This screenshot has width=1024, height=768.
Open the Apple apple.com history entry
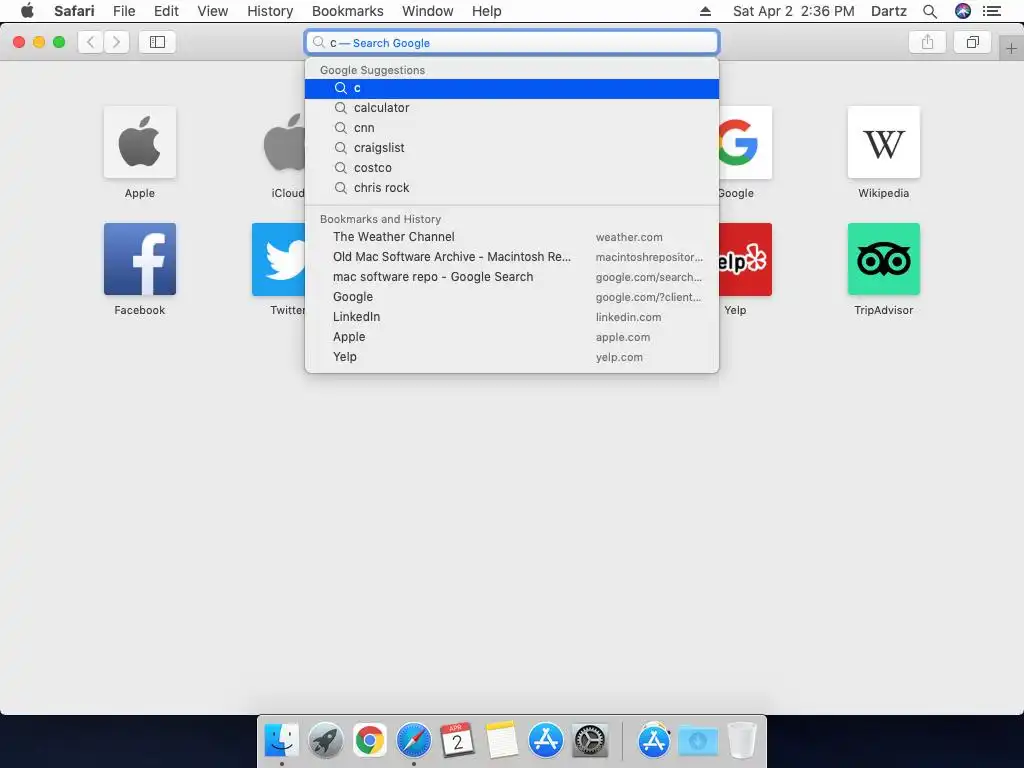pos(512,337)
